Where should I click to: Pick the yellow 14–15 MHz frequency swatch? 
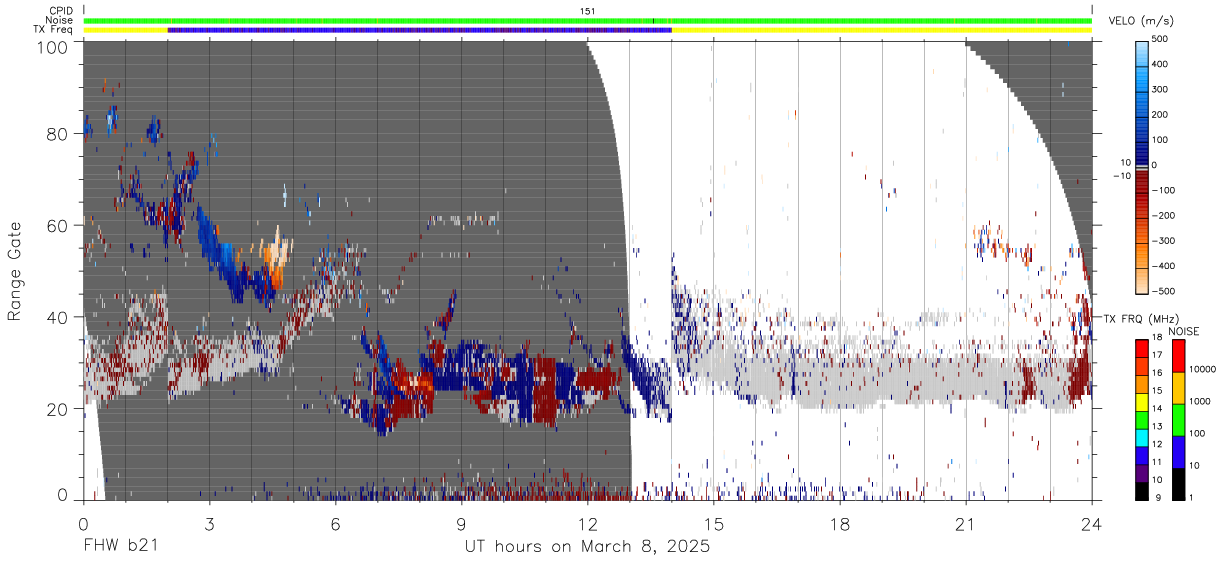point(1142,401)
